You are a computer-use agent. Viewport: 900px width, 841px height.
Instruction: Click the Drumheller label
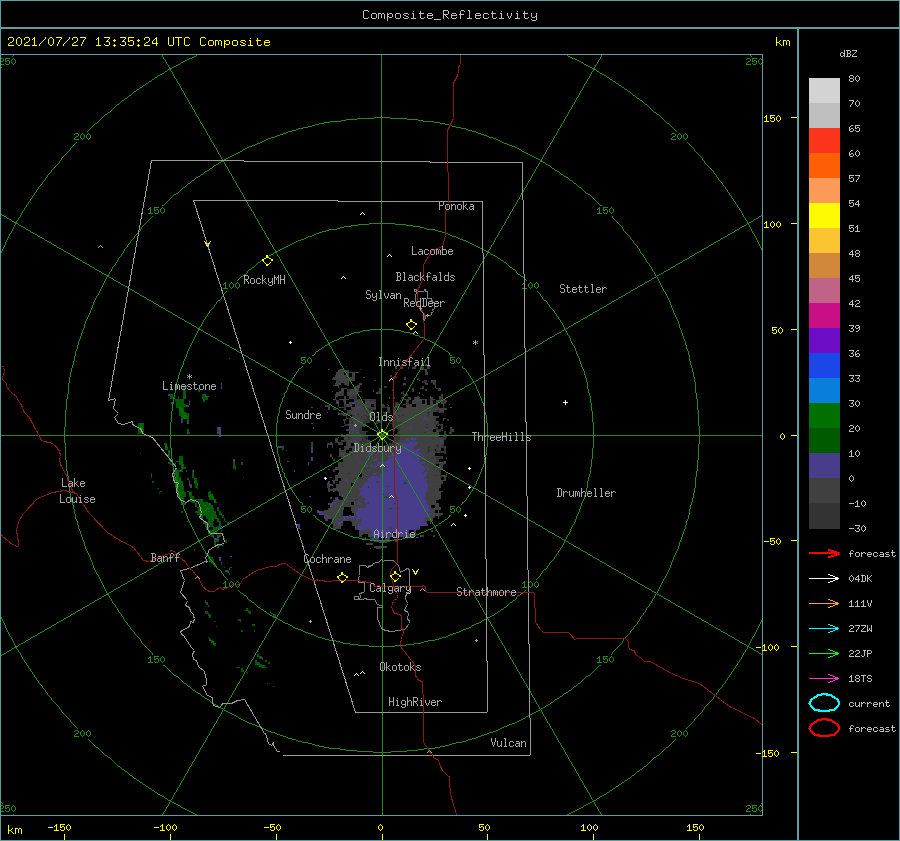[x=586, y=493]
